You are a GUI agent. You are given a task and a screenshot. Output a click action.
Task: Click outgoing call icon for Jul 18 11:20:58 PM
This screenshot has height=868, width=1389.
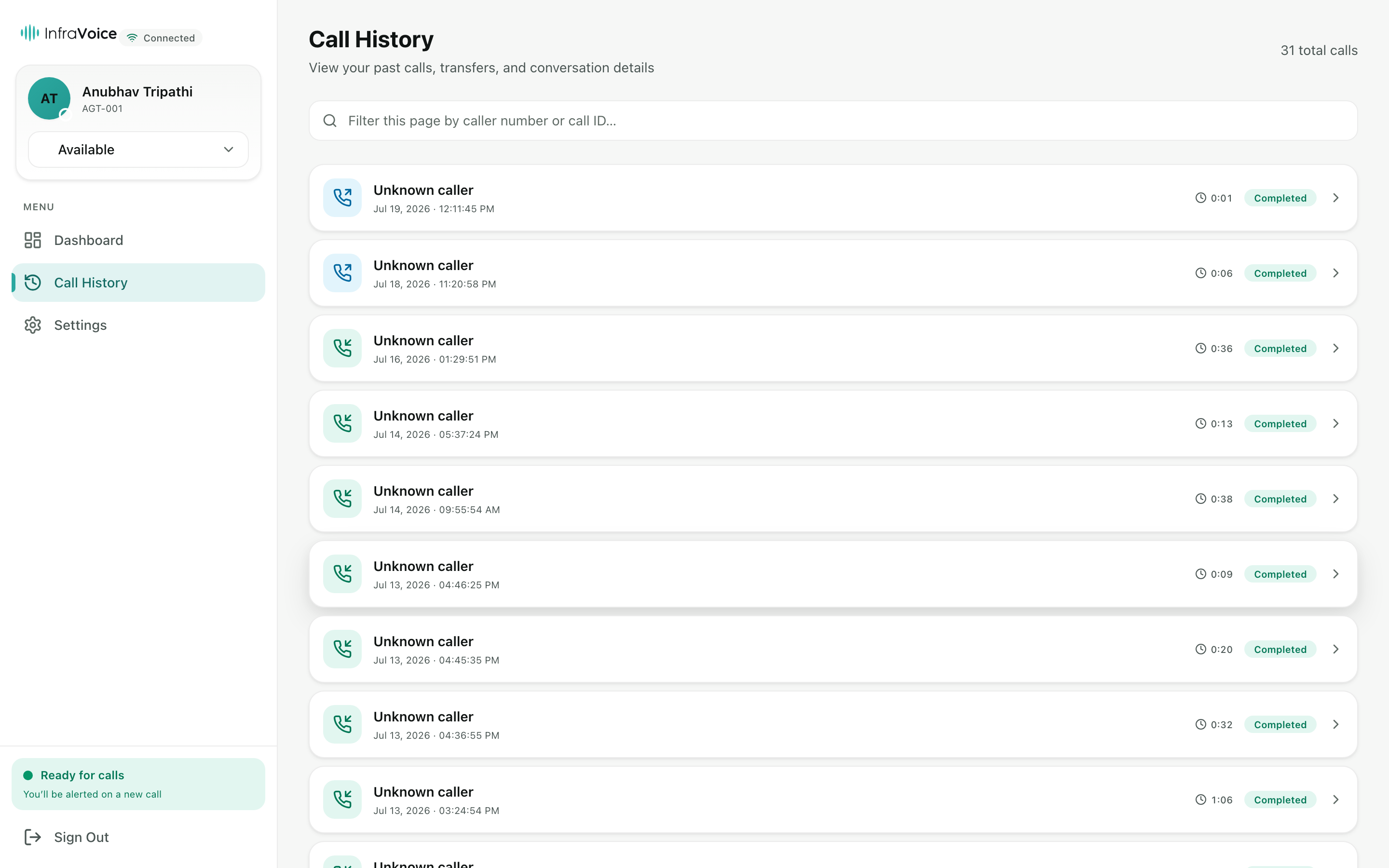tap(342, 272)
